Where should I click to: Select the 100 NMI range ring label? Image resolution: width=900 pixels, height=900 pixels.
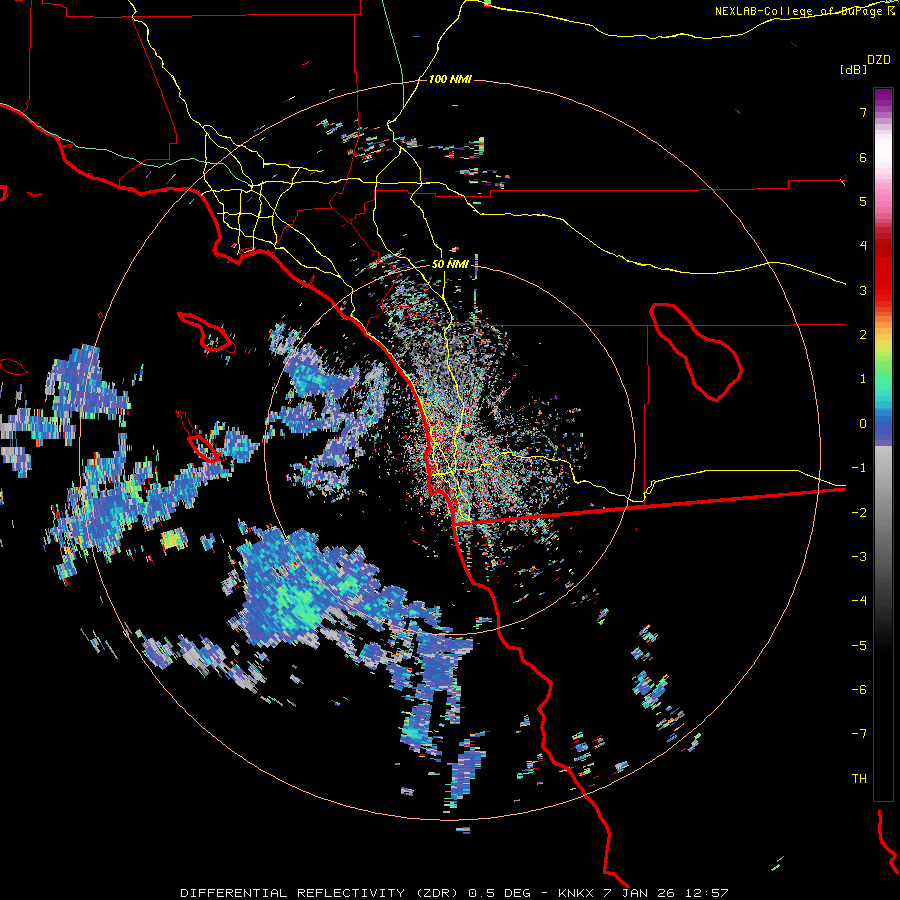click(450, 79)
